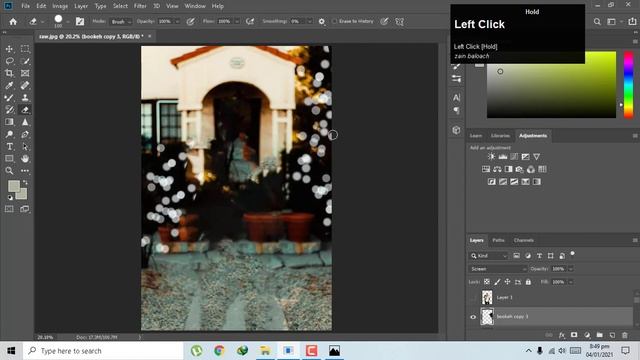Open the eraser Mode dropdown
The width and height of the screenshot is (640, 360).
click(120, 22)
